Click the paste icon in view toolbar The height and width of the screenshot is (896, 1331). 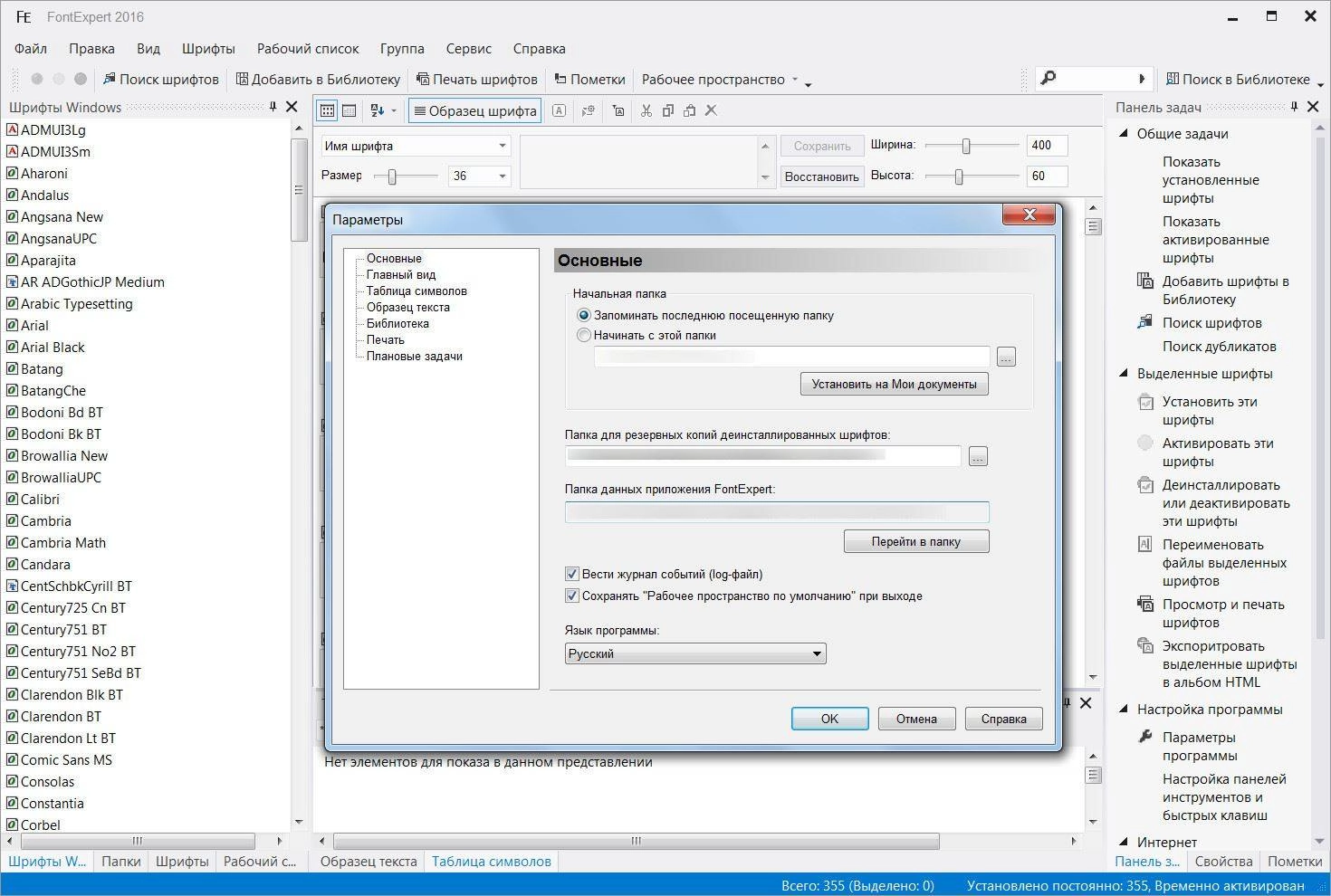coord(690,110)
